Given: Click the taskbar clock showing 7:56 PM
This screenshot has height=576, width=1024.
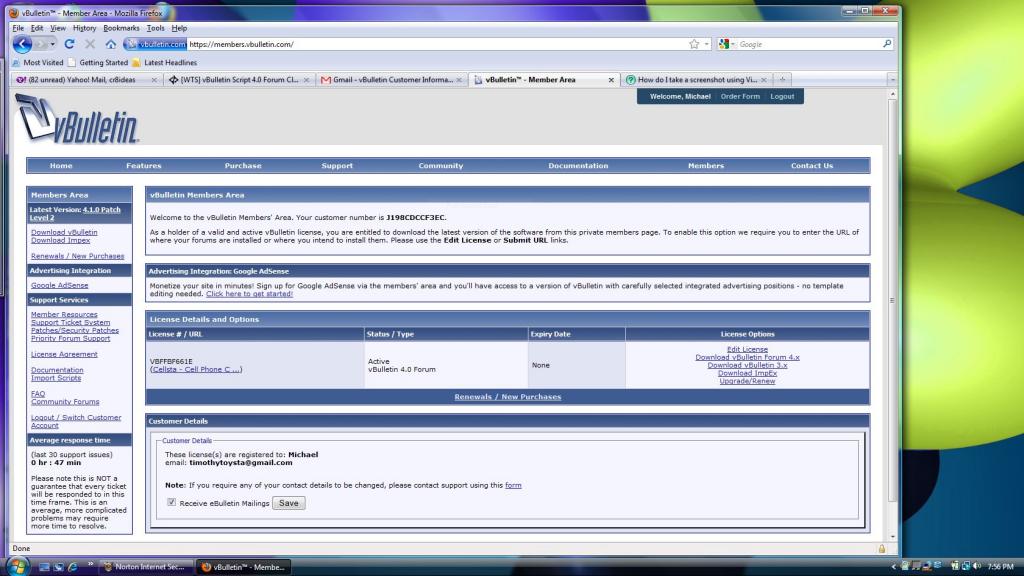Looking at the screenshot, I should (x=1000, y=567).
